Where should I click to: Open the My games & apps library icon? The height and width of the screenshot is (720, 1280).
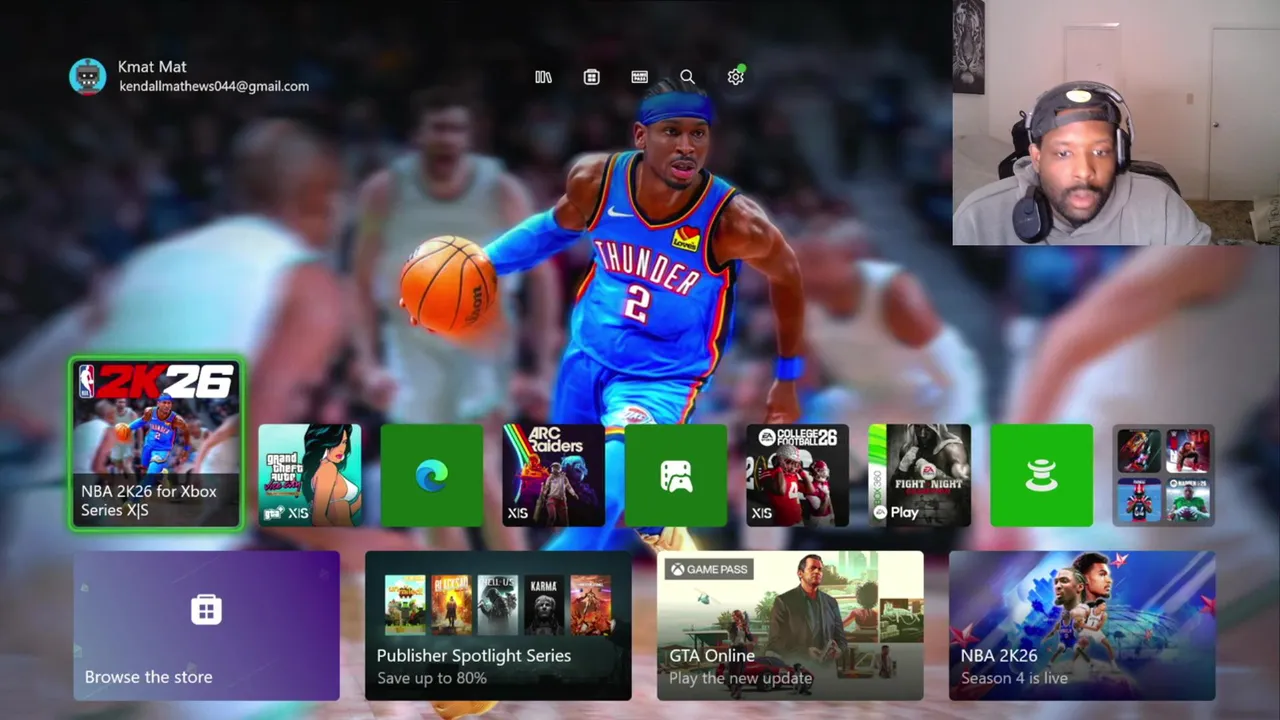tap(543, 77)
